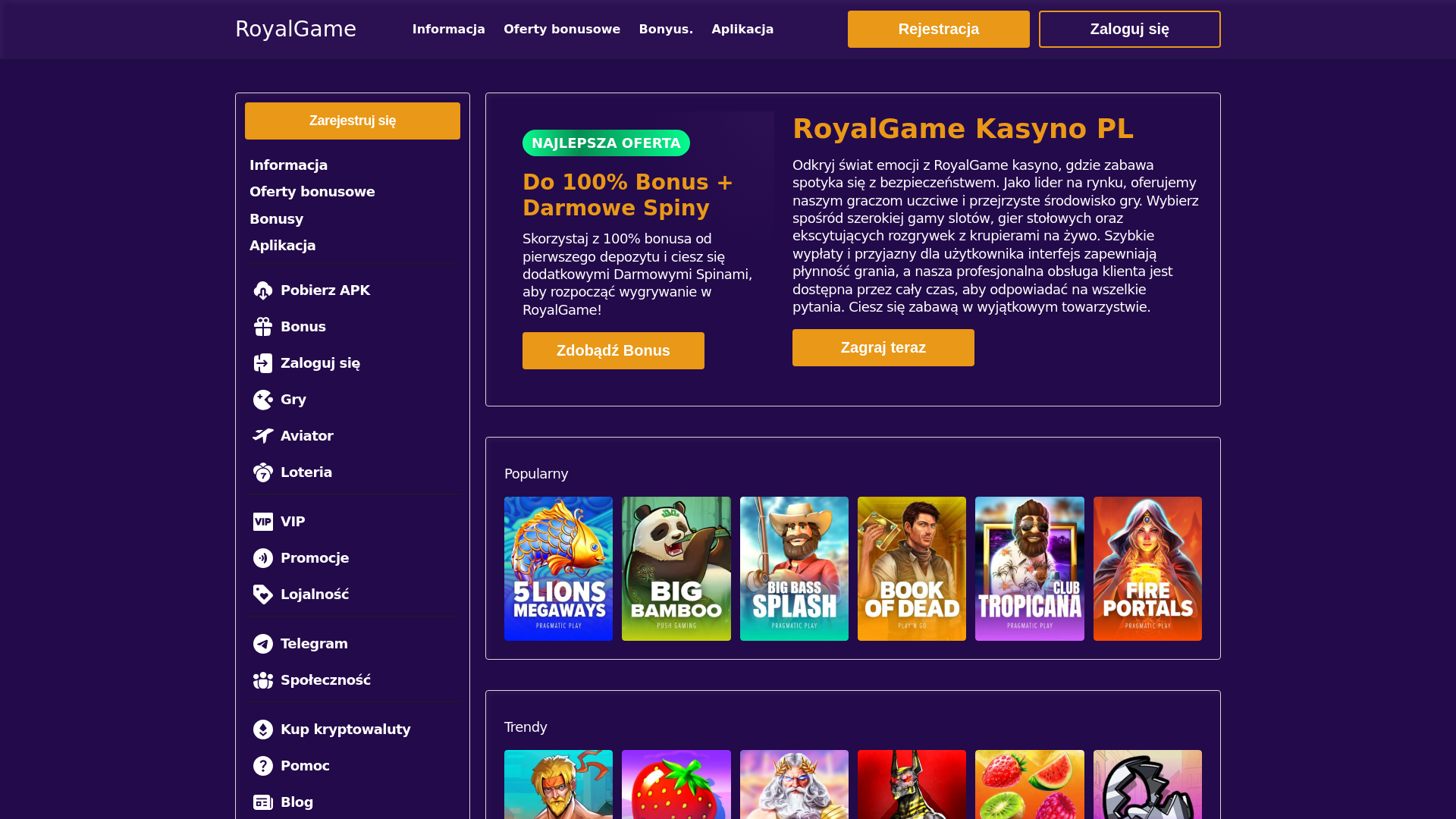Open Bonyus. in top navigation
Image resolution: width=1456 pixels, height=819 pixels.
(666, 29)
